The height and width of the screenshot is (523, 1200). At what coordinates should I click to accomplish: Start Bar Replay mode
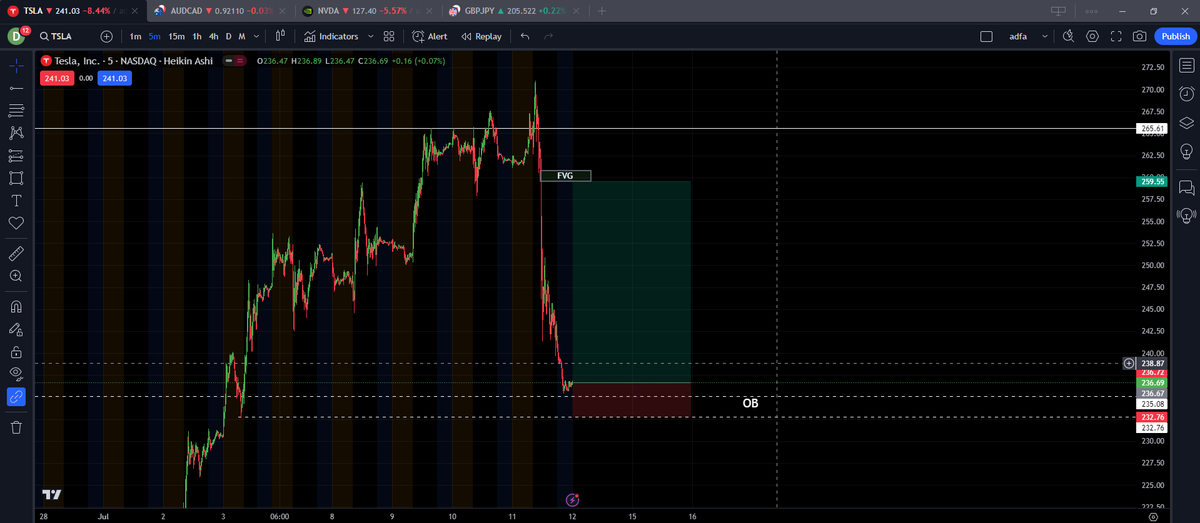pyautogui.click(x=482, y=36)
